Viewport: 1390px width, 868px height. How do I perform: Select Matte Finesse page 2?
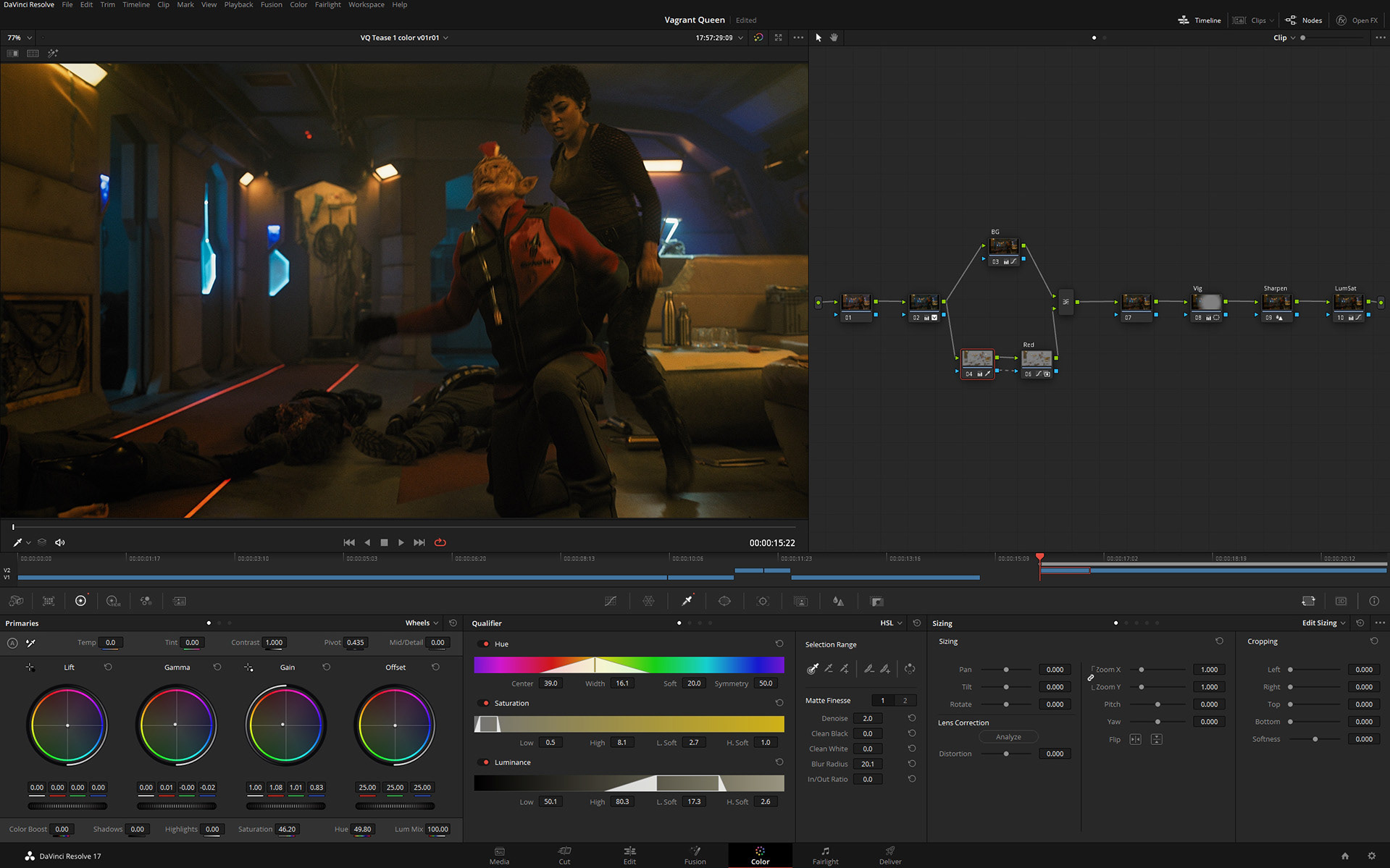pos(905,700)
